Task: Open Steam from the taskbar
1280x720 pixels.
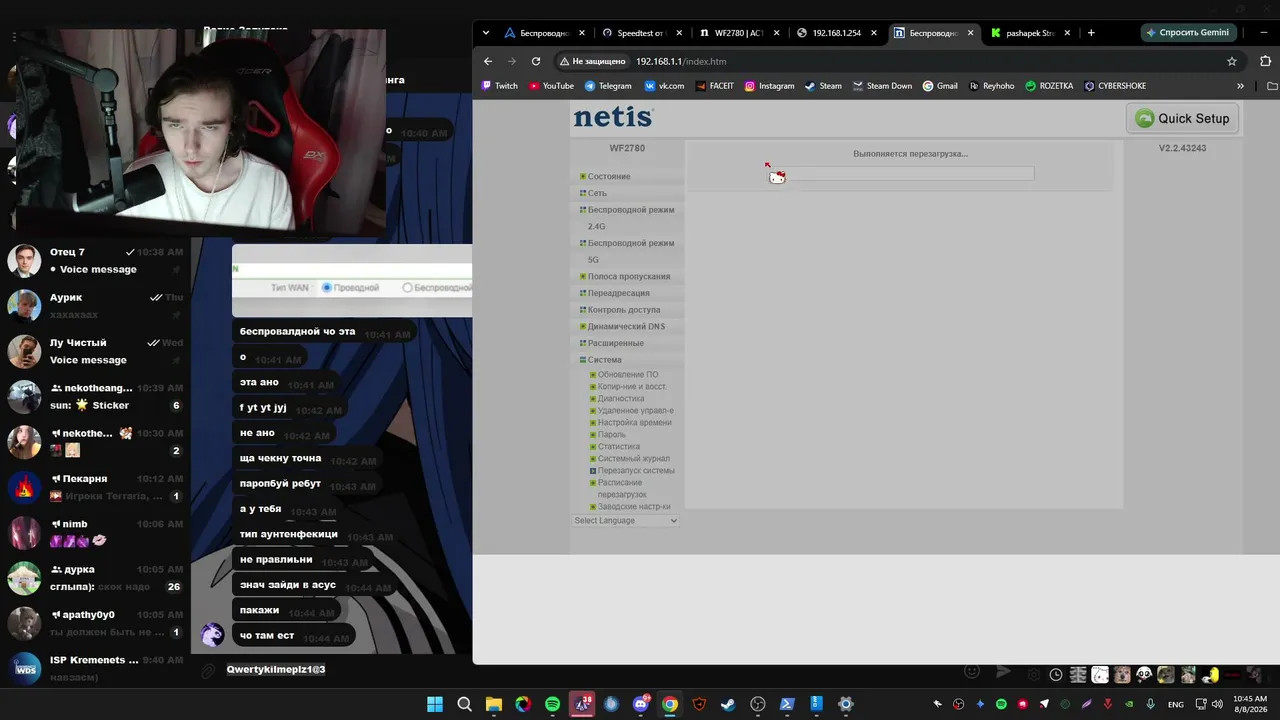Action: [728, 704]
